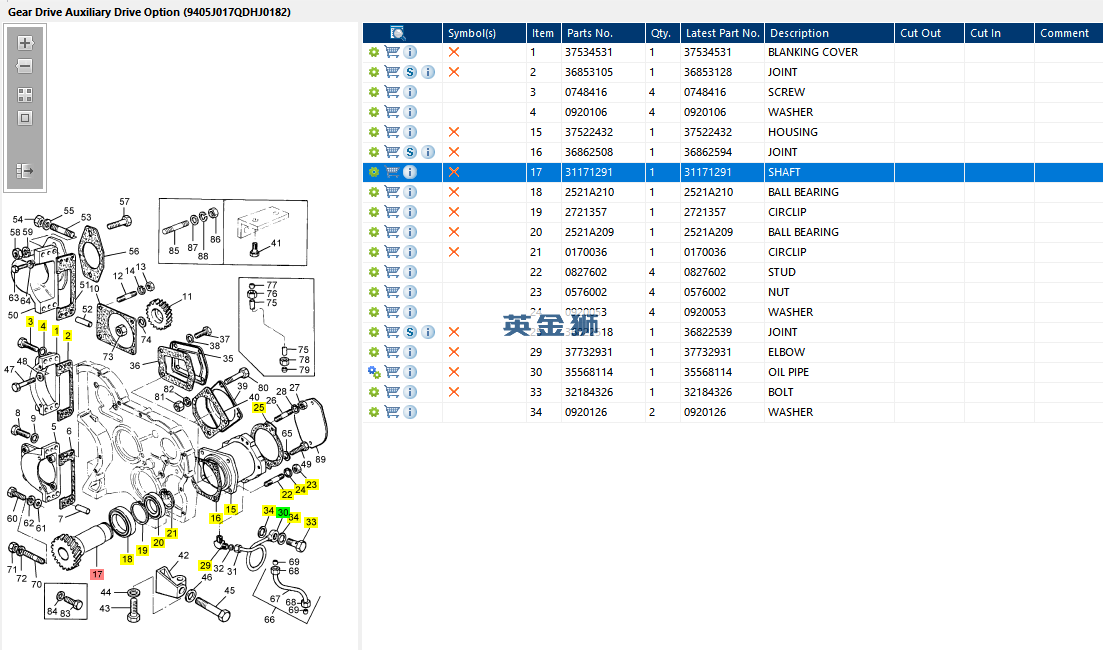Select yellow callout 18 in diagram
Image resolution: width=1103 pixels, height=650 pixels.
127,559
